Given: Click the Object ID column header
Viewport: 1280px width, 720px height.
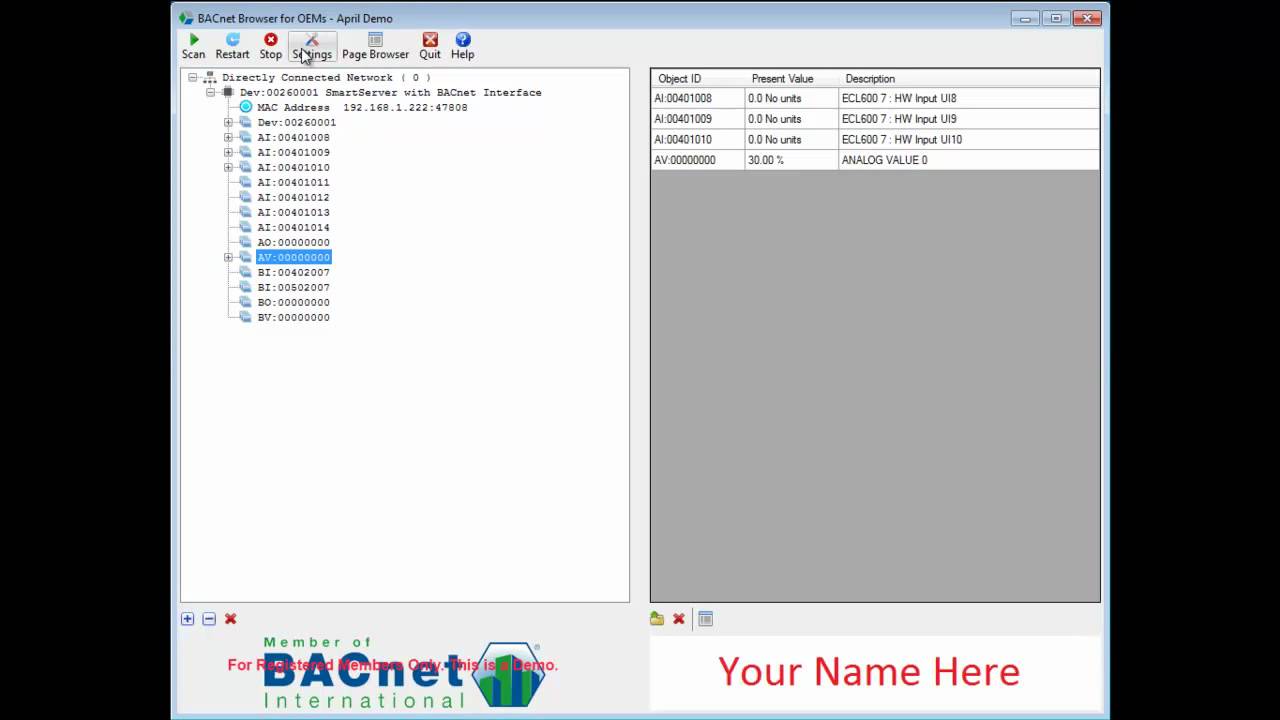Looking at the screenshot, I should pyautogui.click(x=697, y=78).
